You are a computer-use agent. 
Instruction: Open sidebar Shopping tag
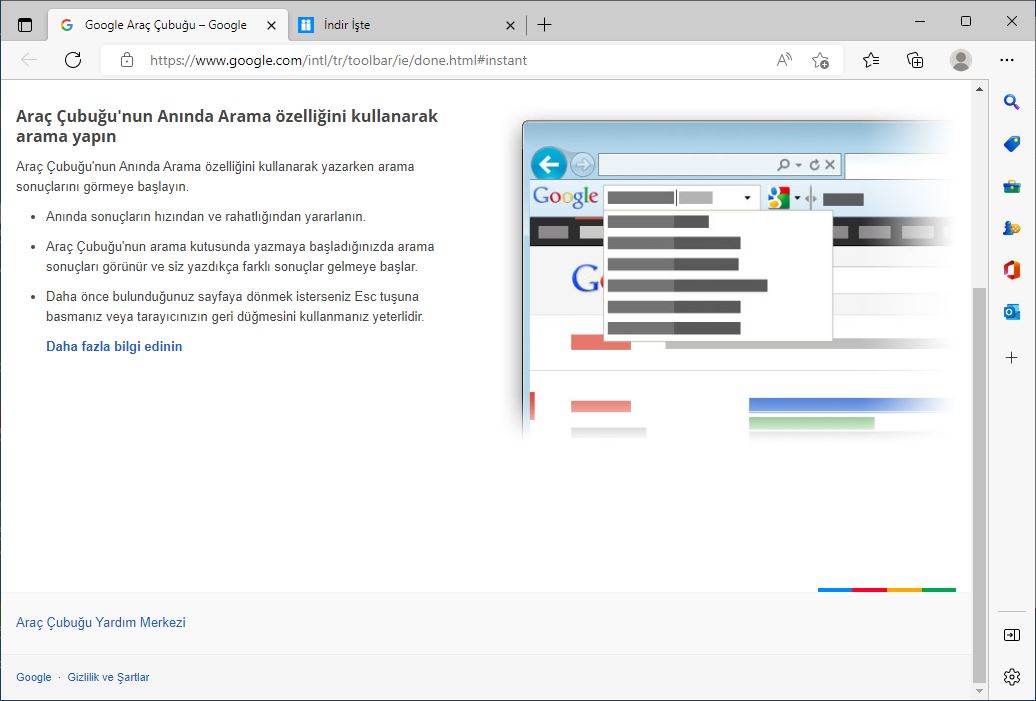click(1012, 144)
